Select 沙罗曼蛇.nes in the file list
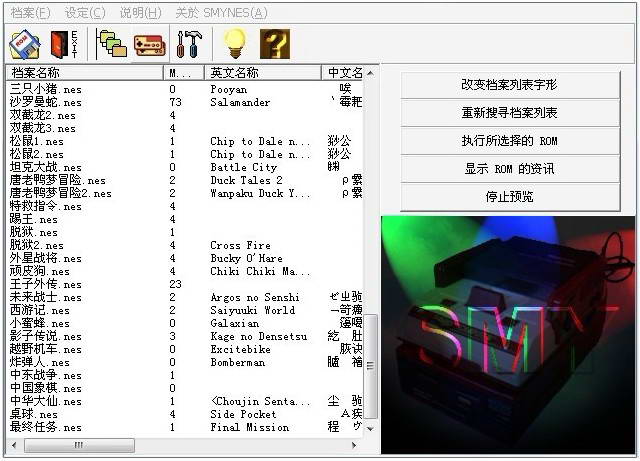 (x=46, y=102)
